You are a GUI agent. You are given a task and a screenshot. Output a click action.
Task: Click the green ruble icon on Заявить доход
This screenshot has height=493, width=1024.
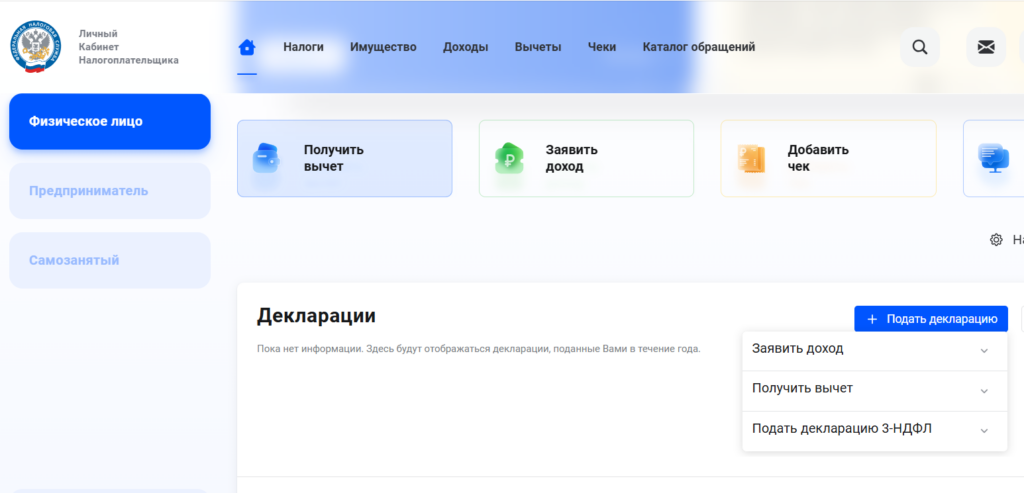tap(509, 158)
